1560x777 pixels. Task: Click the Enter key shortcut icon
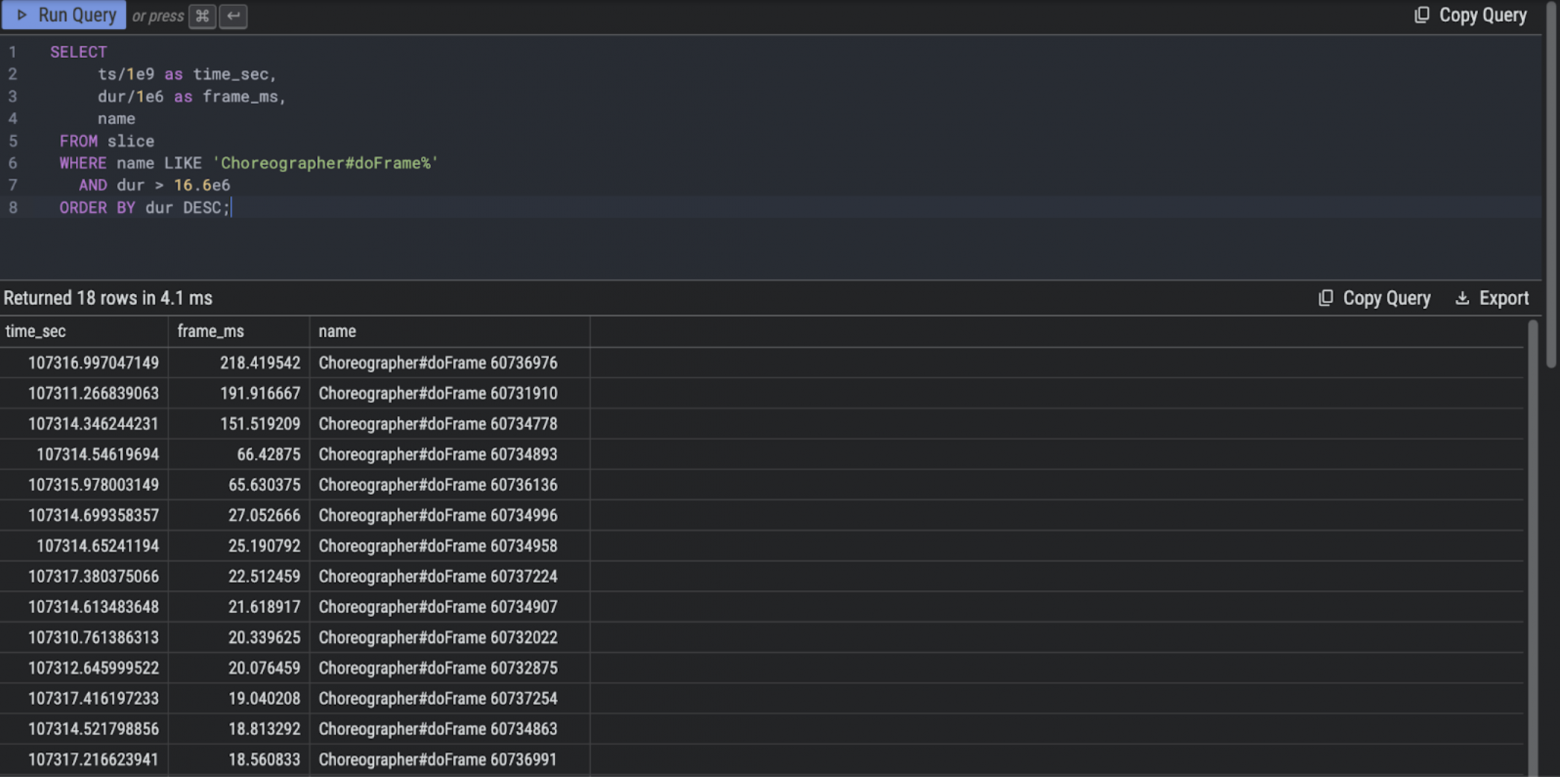click(x=233, y=16)
